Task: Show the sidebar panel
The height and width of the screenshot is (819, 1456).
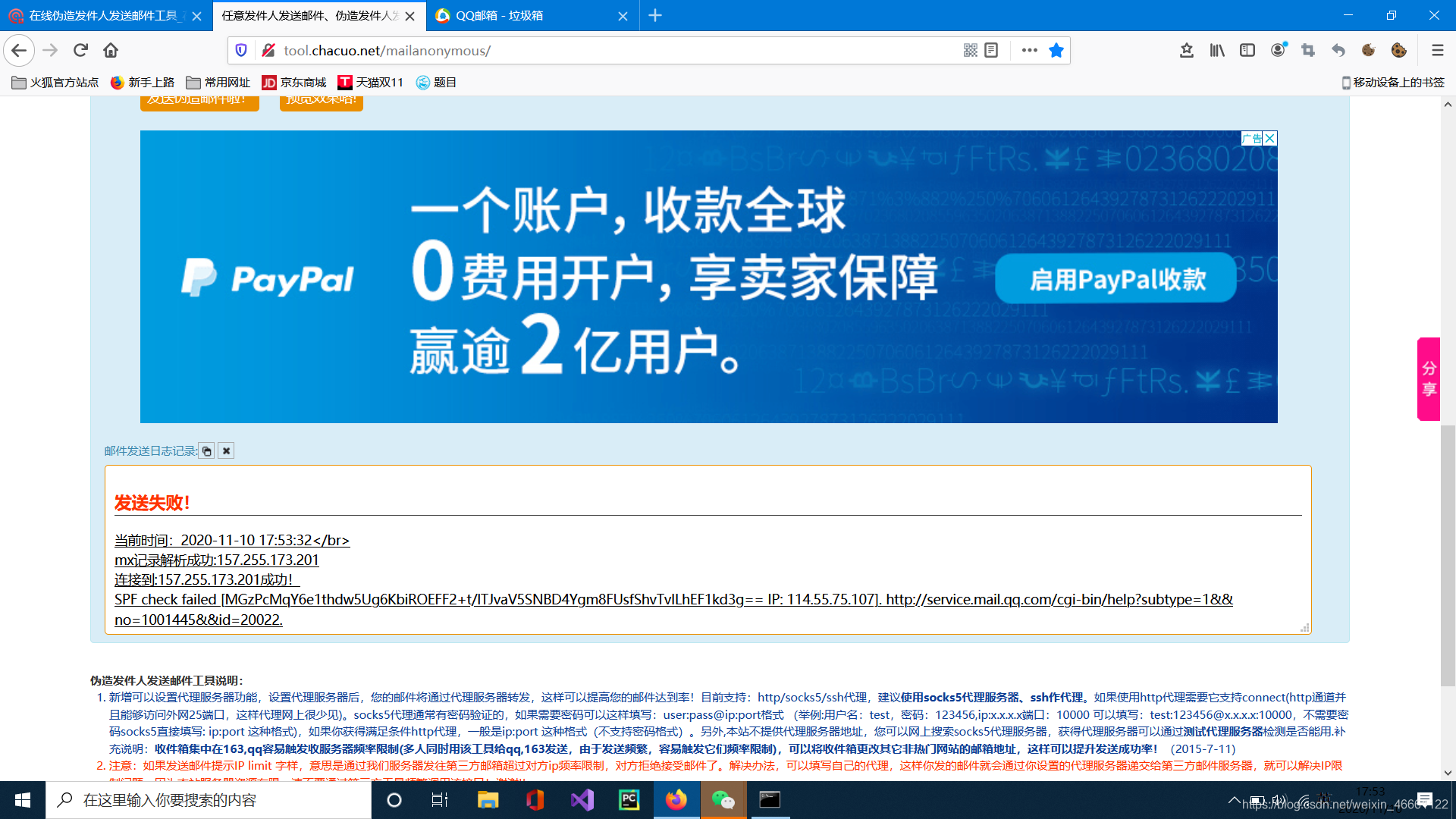Action: point(1247,50)
